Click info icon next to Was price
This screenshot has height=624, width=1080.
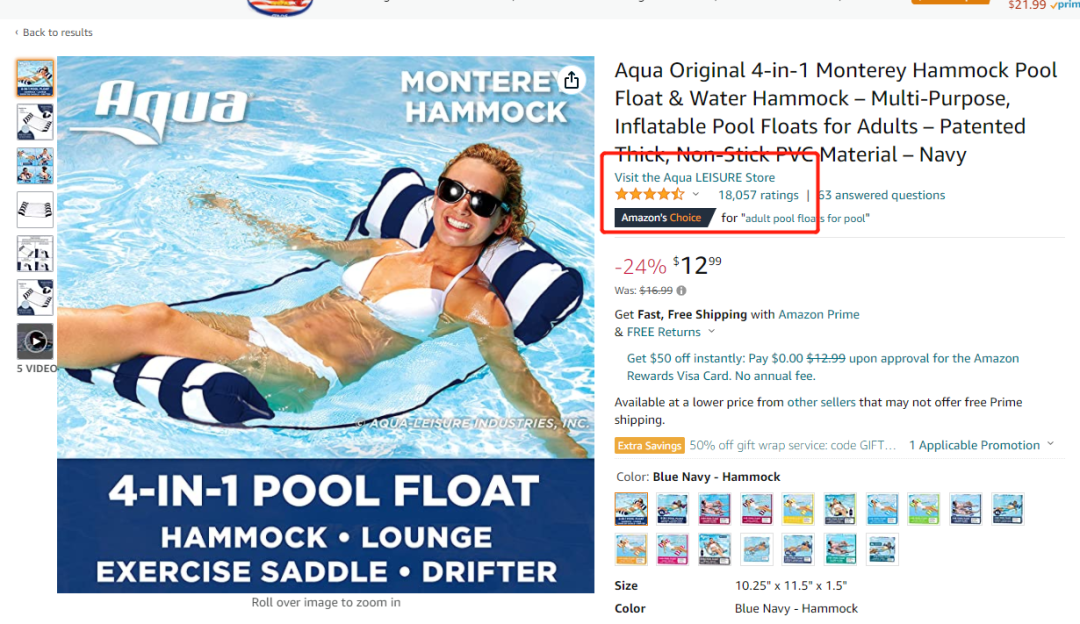pyautogui.click(x=681, y=291)
